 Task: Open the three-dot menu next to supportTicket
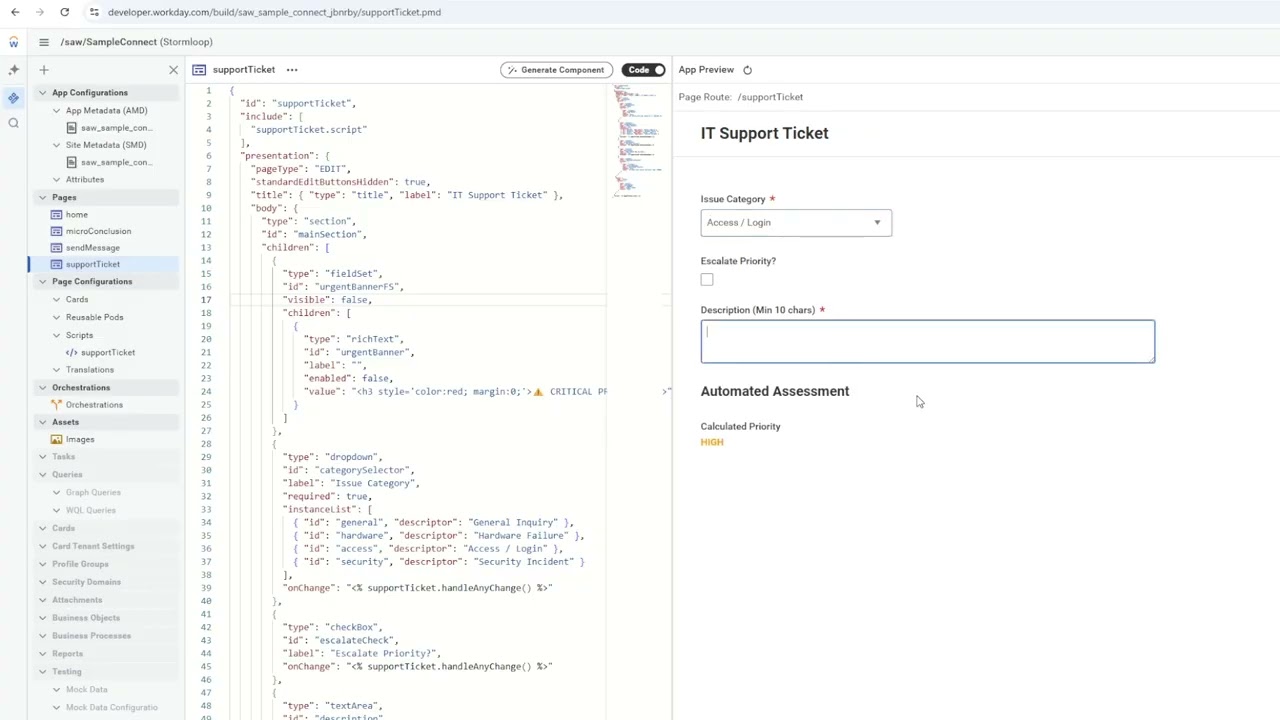pyautogui.click(x=292, y=70)
